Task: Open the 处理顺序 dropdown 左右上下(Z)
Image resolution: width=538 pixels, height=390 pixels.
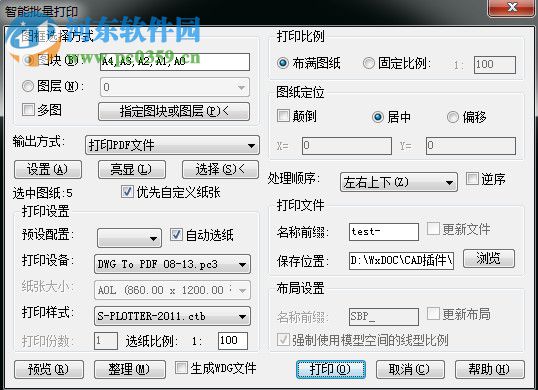Action: tap(399, 182)
